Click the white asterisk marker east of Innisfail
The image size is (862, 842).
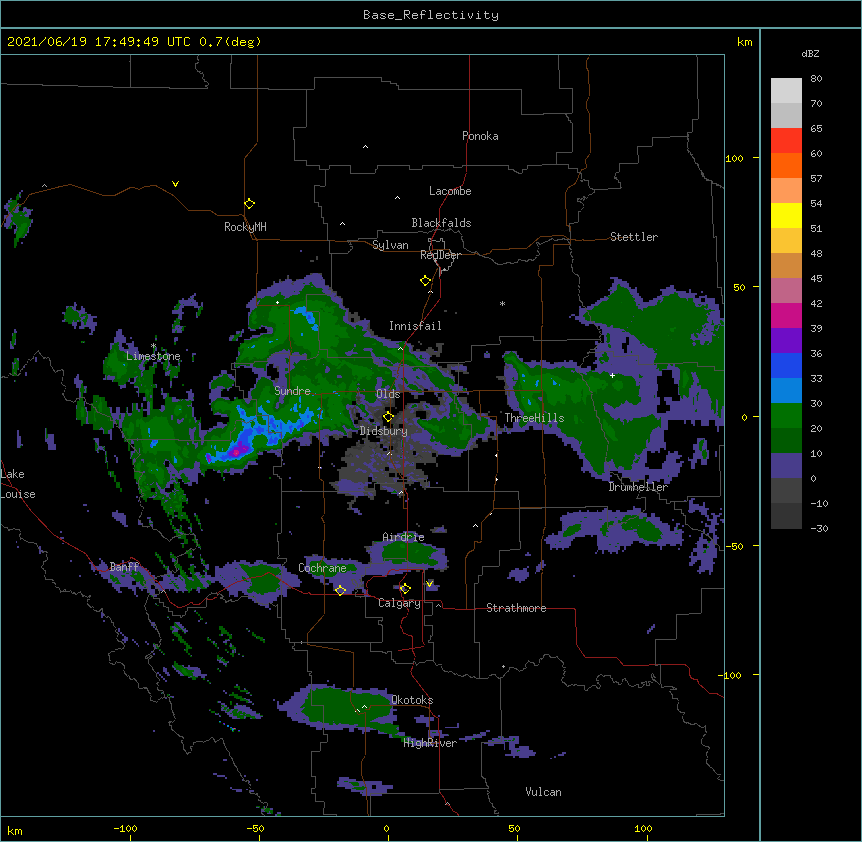502,303
